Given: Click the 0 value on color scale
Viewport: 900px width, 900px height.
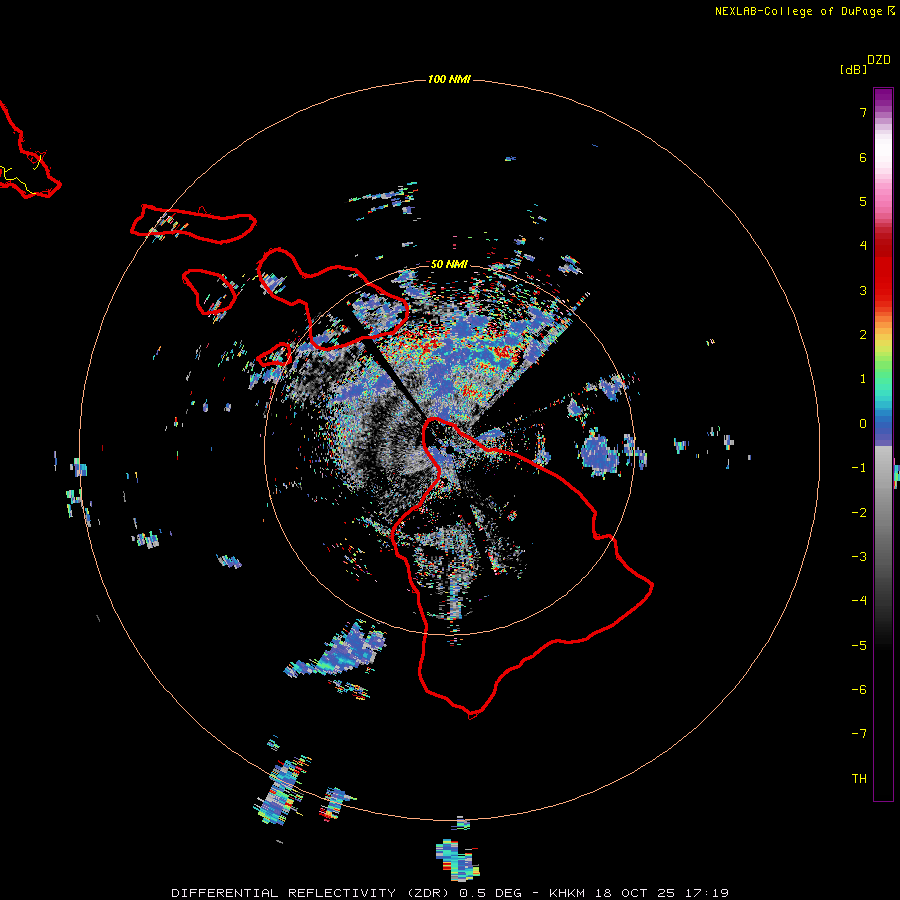Looking at the screenshot, I should pyautogui.click(x=863, y=424).
